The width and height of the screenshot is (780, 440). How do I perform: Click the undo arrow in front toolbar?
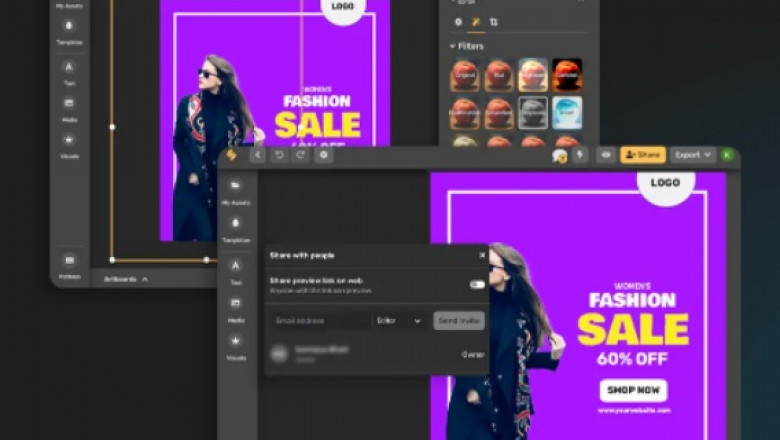pyautogui.click(x=279, y=155)
